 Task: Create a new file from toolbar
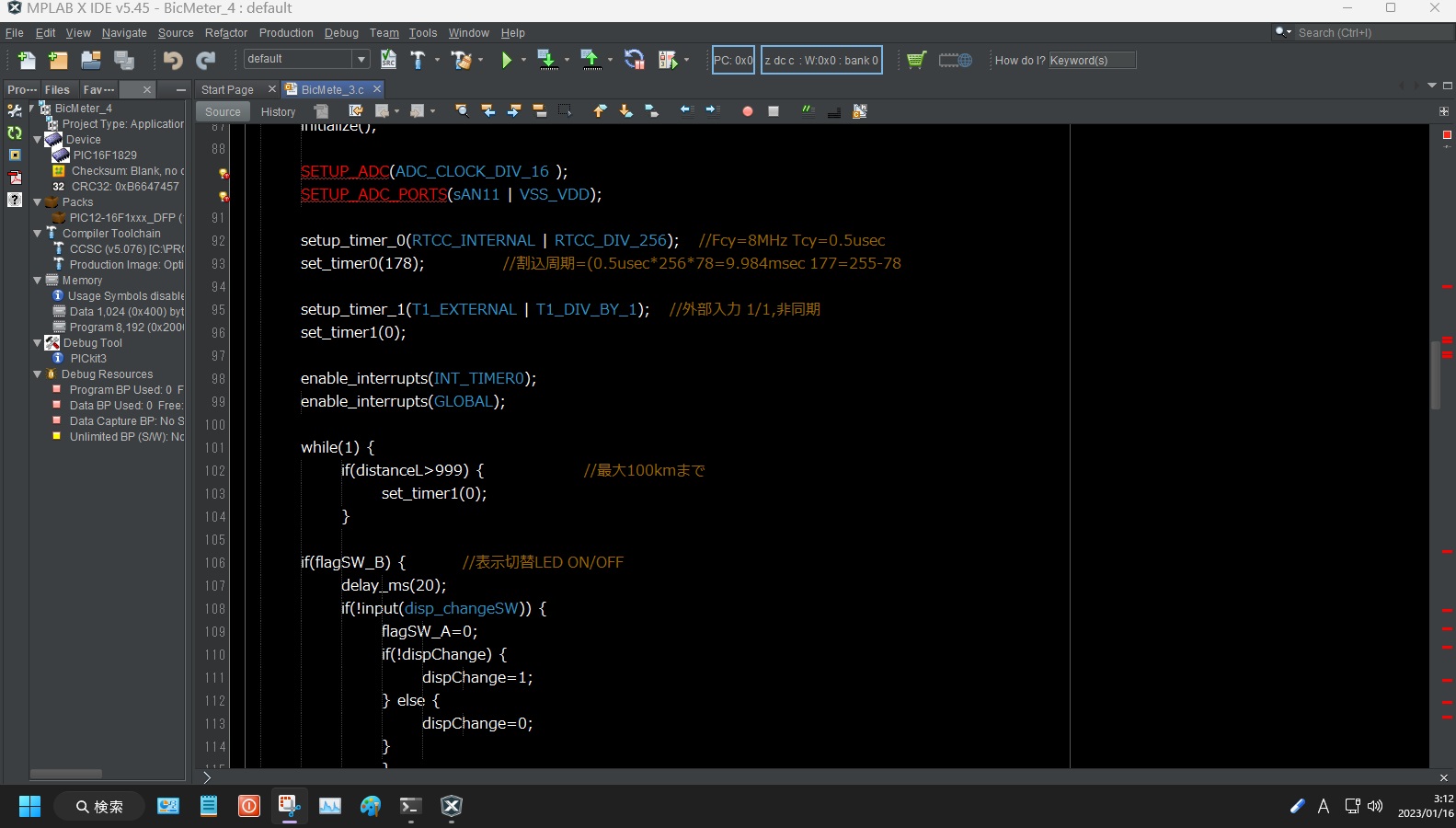pyautogui.click(x=27, y=61)
